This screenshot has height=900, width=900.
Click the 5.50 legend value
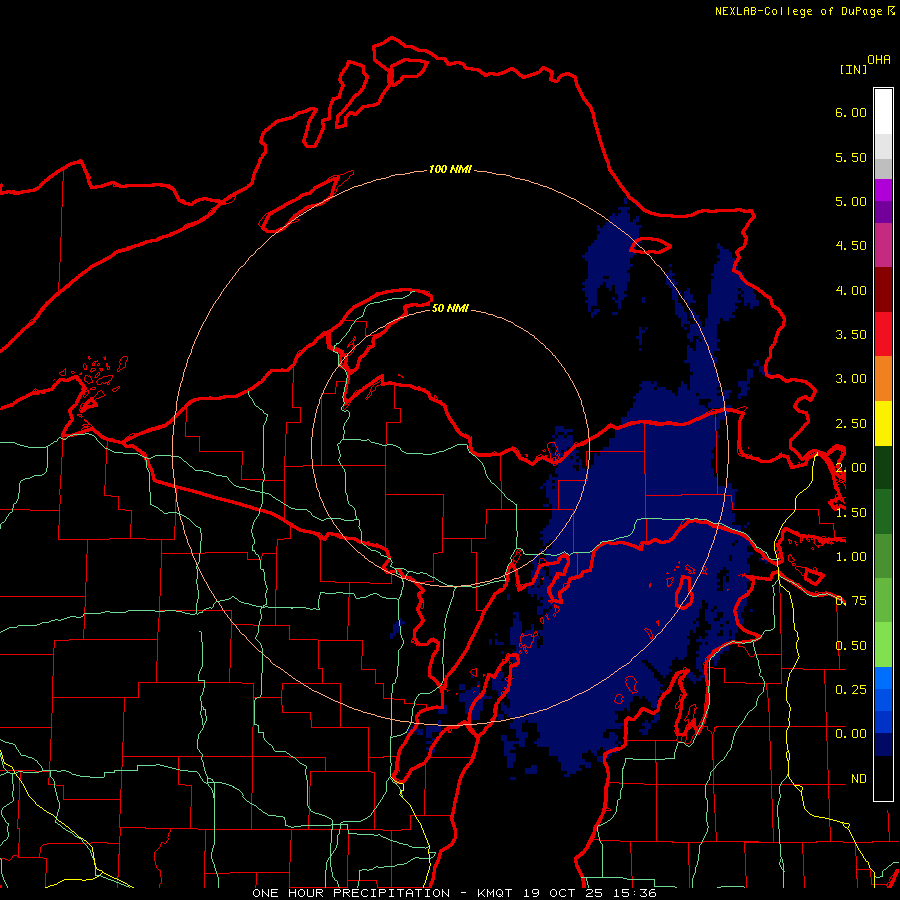(851, 157)
